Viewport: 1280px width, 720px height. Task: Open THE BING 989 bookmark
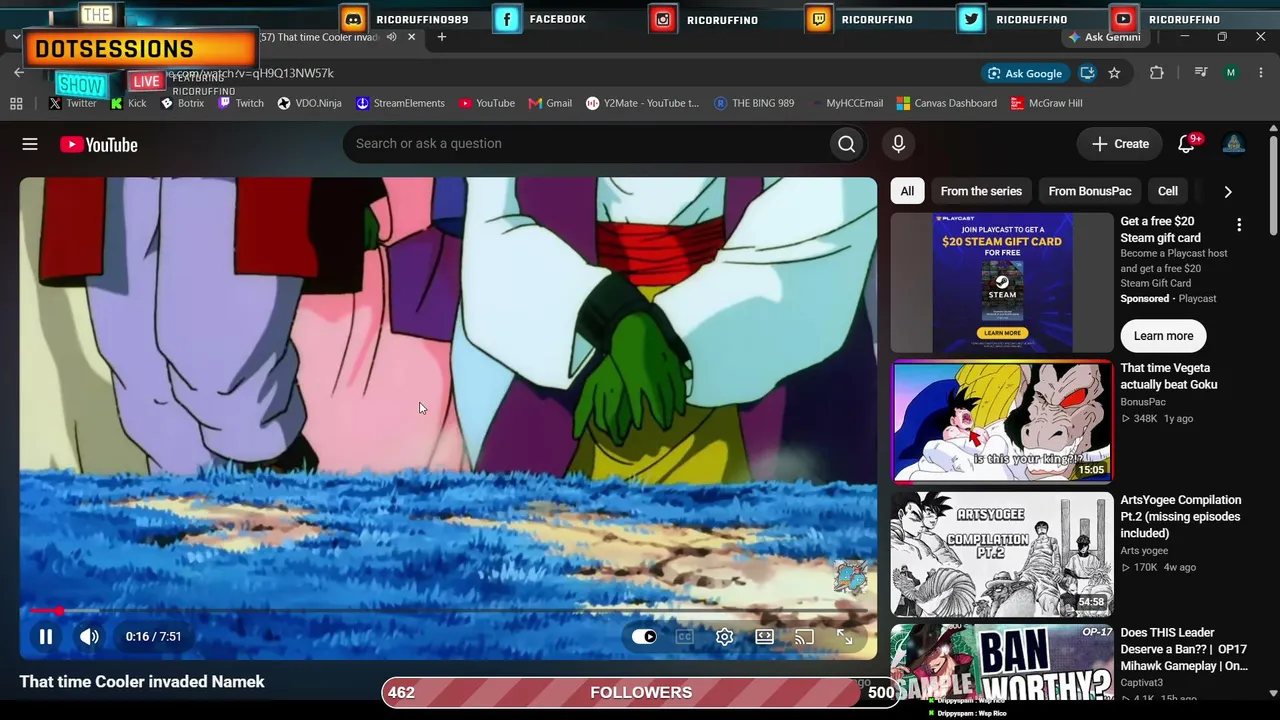(754, 103)
